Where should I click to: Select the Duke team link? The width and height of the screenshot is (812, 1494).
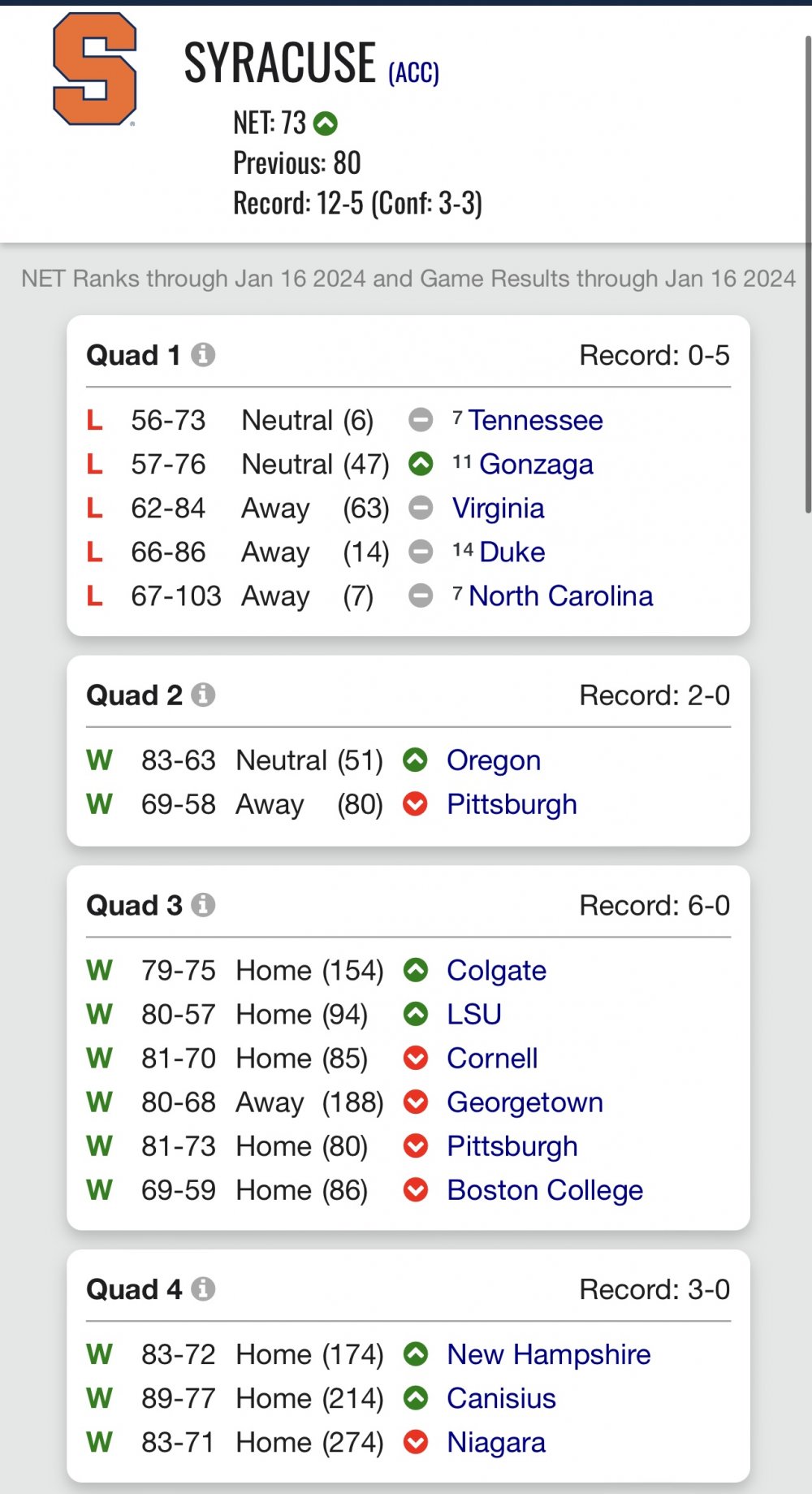pos(512,552)
